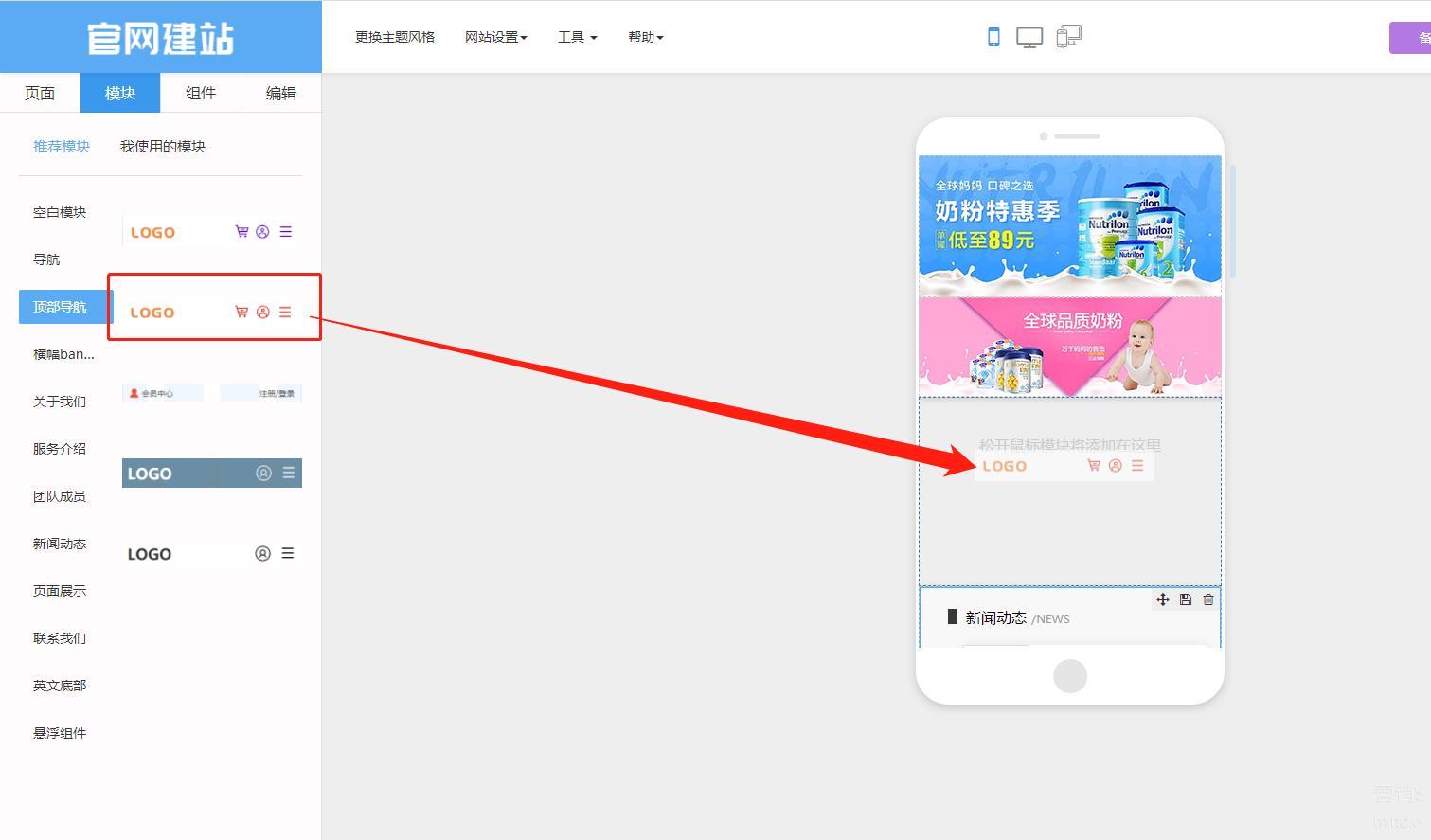Open the 网站设置 dropdown menu
This screenshot has width=1431, height=840.
[x=495, y=37]
